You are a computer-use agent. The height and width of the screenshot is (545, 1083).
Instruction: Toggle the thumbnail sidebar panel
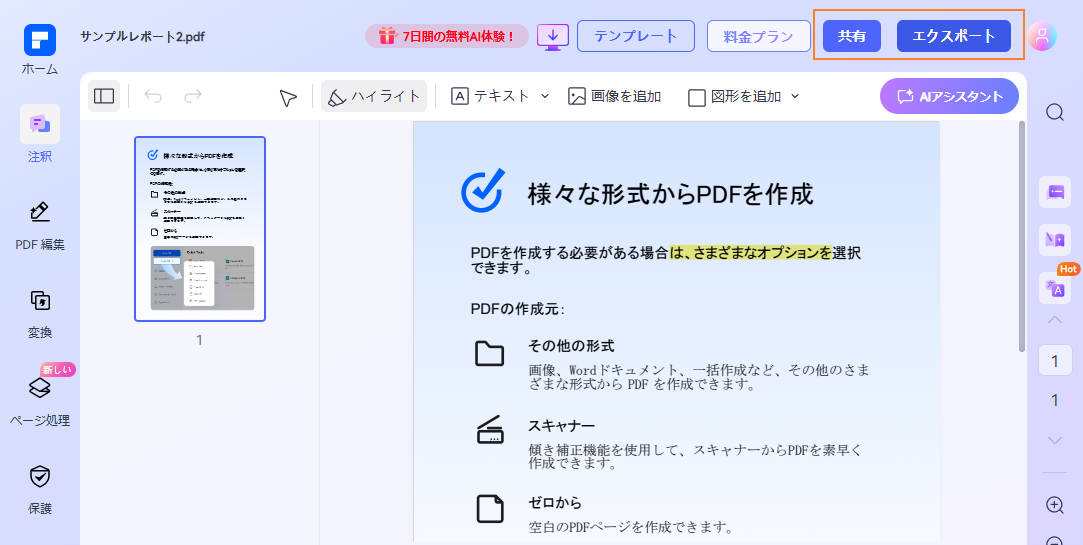[x=104, y=96]
